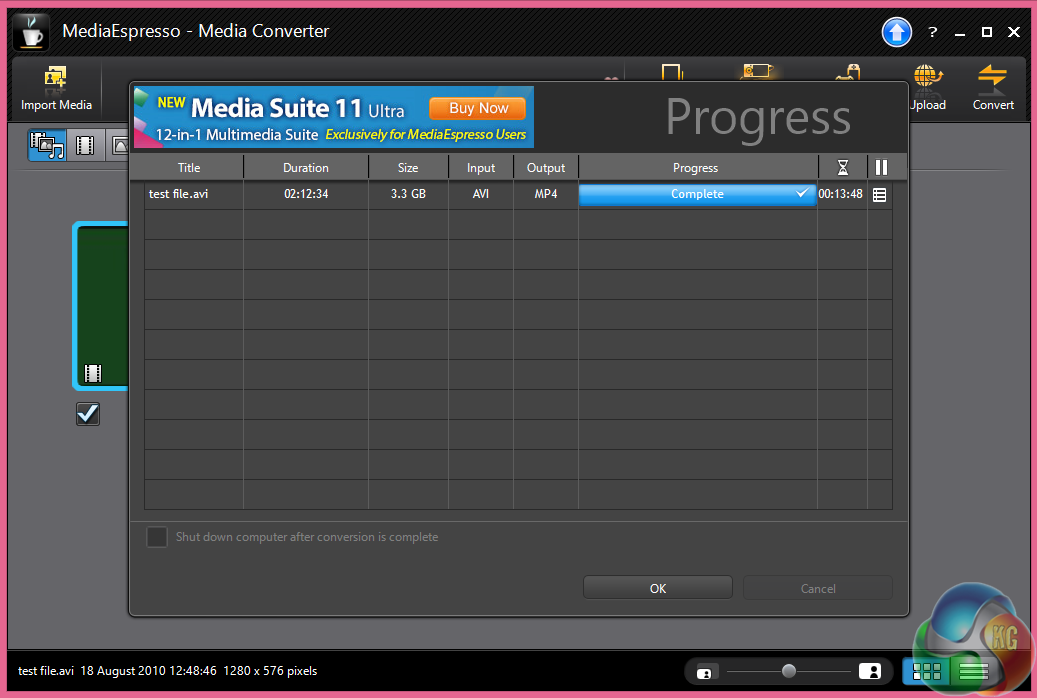Open the help question mark

(933, 32)
